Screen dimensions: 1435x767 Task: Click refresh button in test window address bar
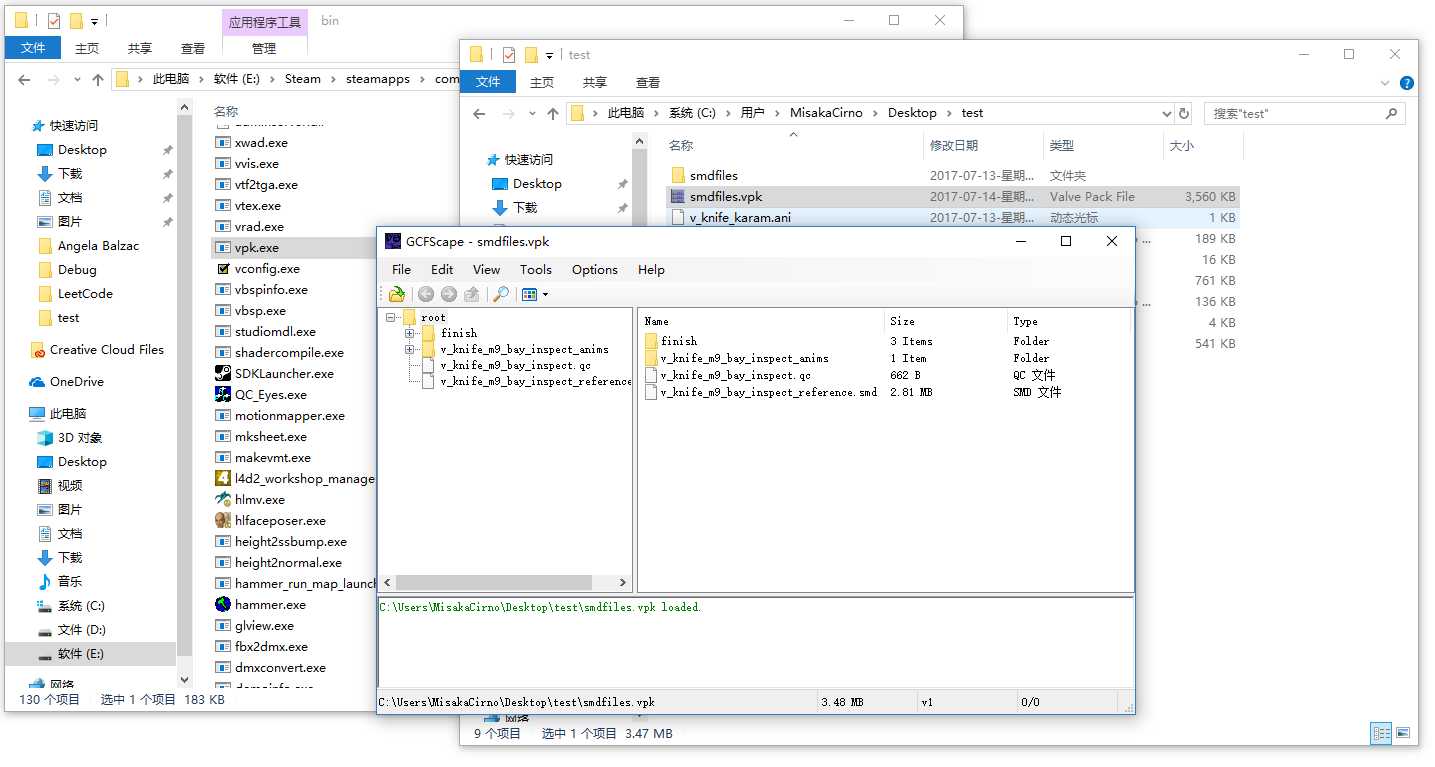(1185, 113)
